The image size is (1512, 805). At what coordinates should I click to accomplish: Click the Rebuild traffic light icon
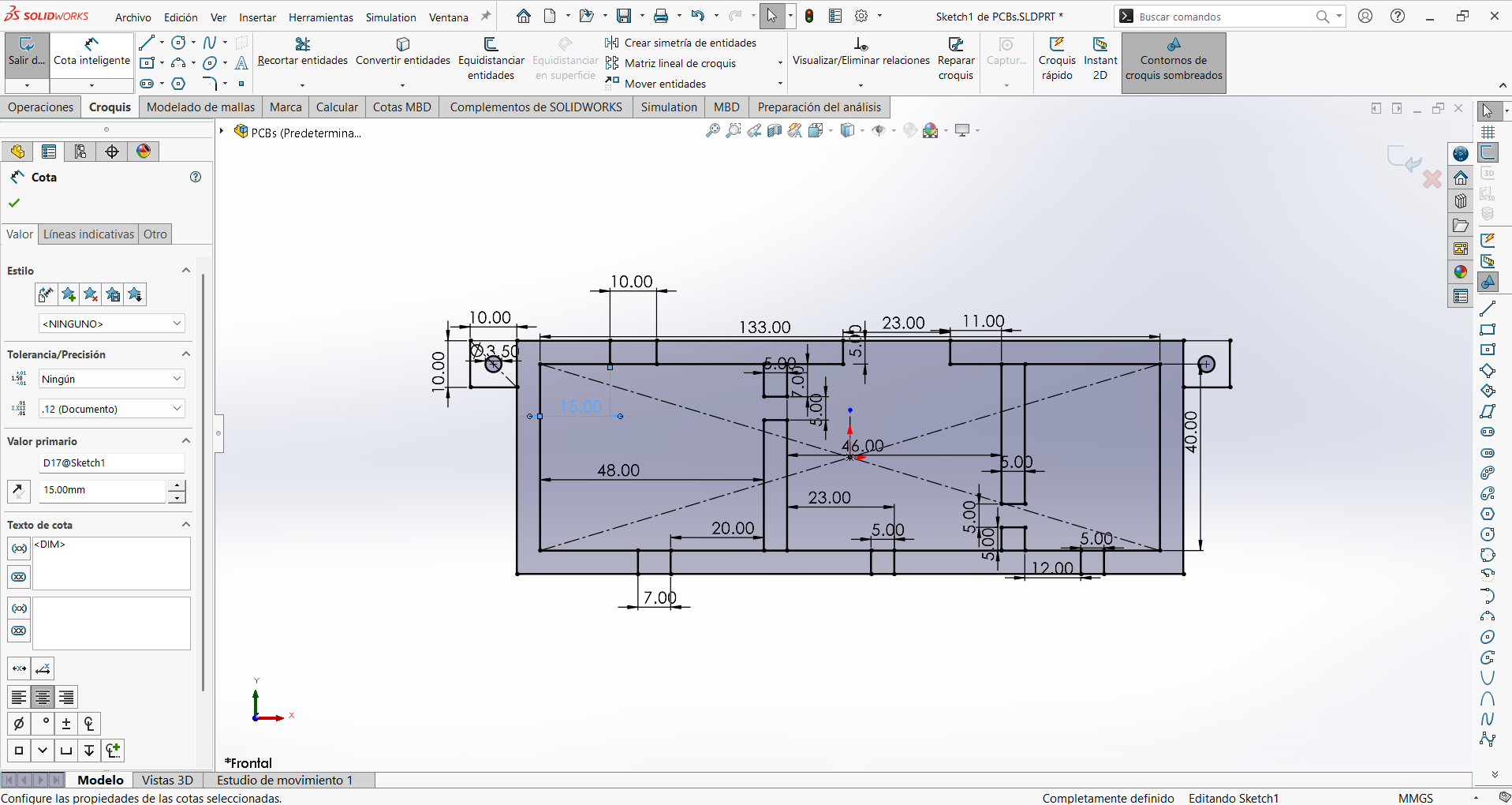point(809,16)
